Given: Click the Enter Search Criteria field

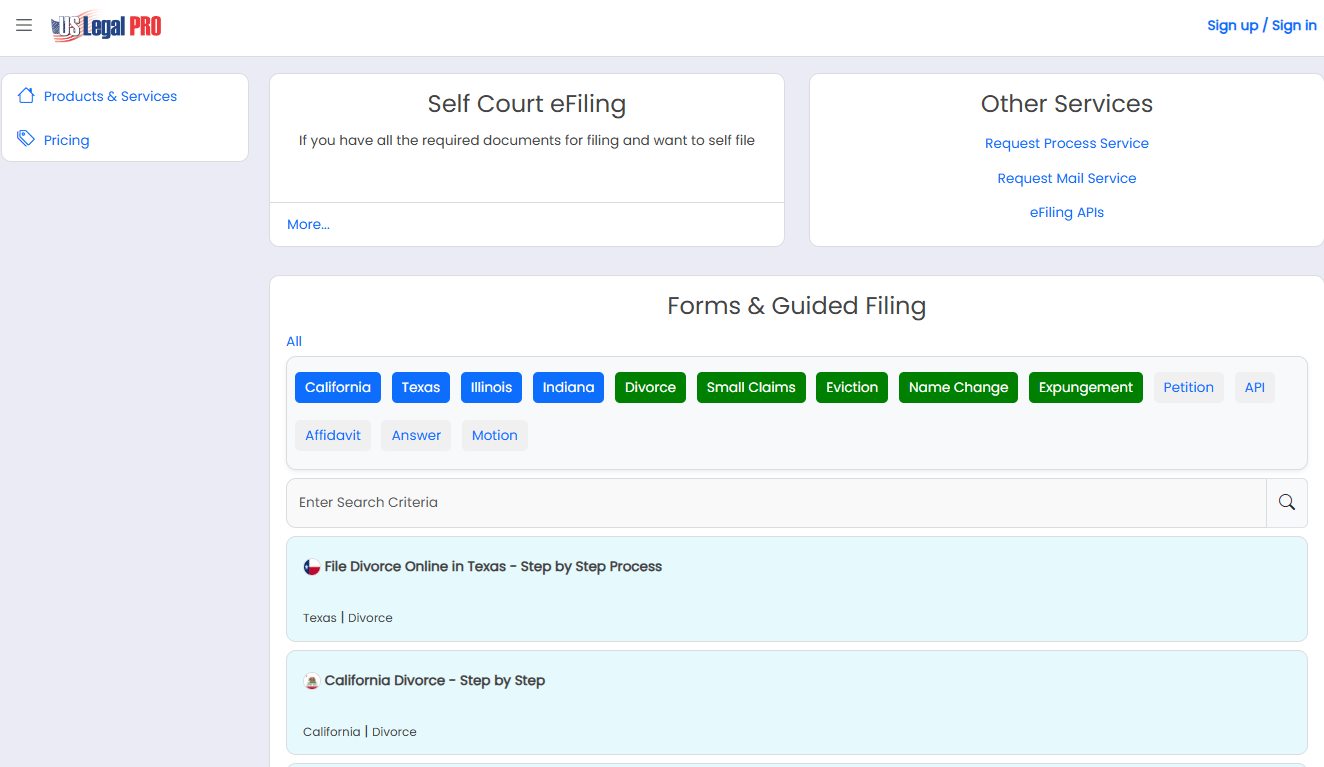Looking at the screenshot, I should click(x=776, y=503).
